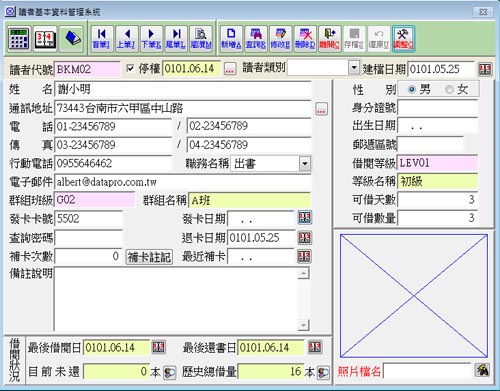Image resolution: width=500 pixels, height=391 pixels.
Task: Expand the 讀者類別 dropdown
Action: 354,68
